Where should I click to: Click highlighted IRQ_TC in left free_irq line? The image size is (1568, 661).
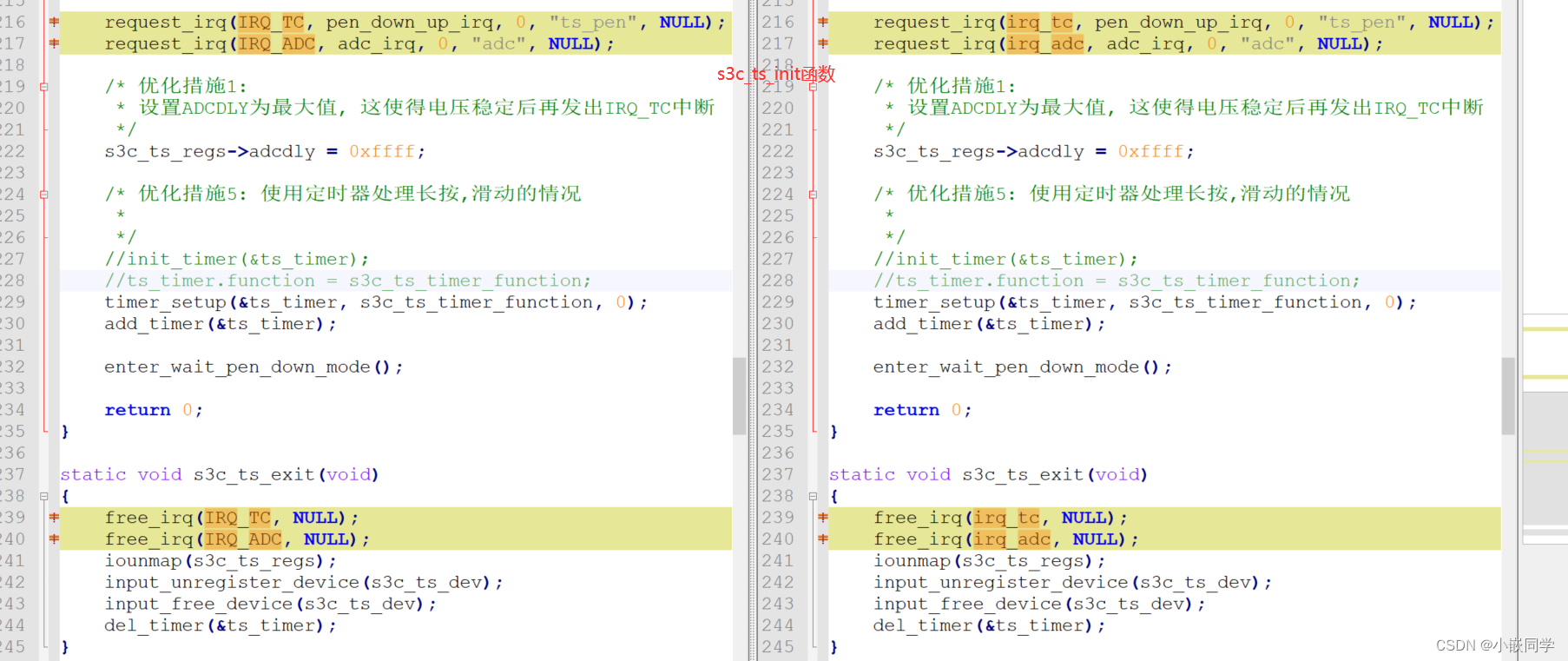pyautogui.click(x=238, y=518)
